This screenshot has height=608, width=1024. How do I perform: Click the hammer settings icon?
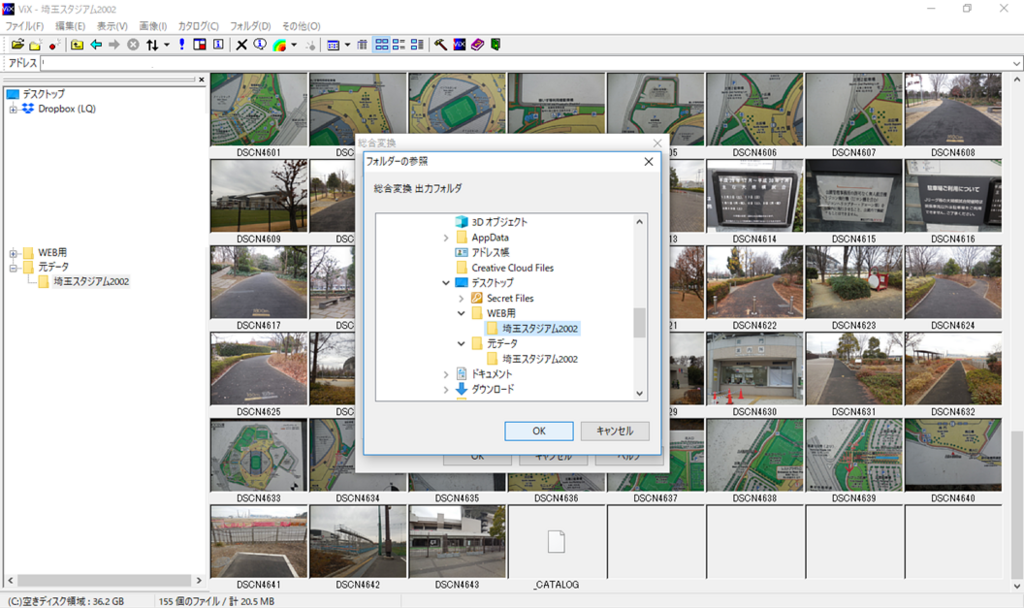click(441, 44)
